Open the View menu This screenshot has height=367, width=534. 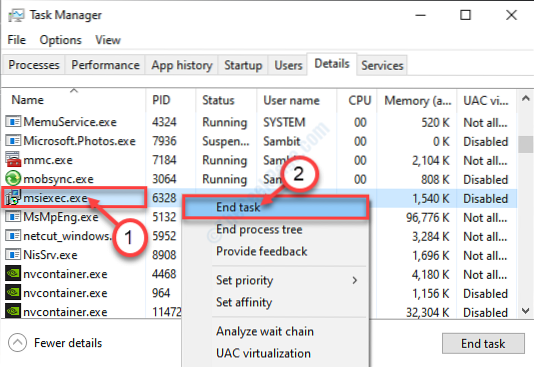[108, 40]
